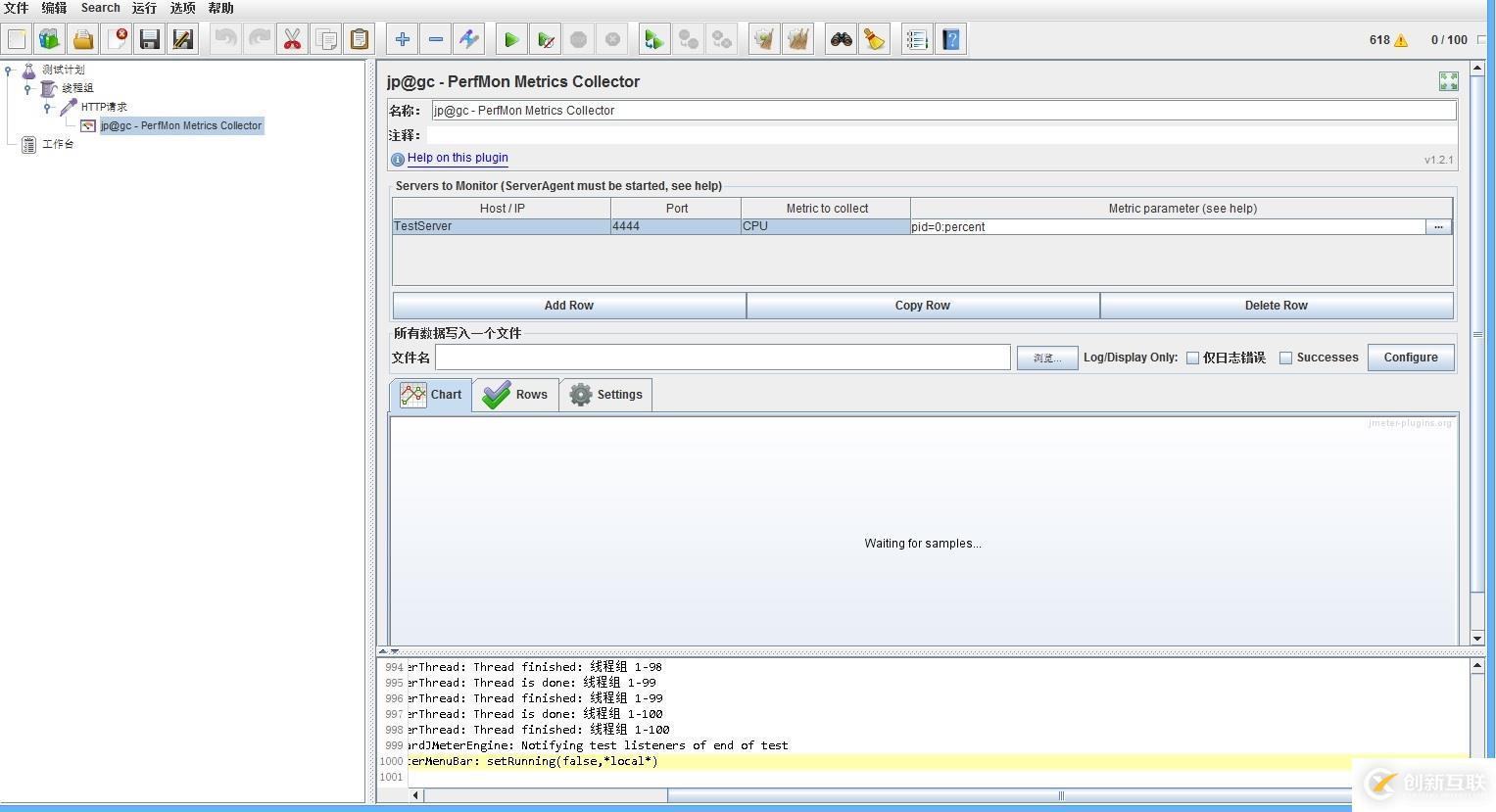This screenshot has height=812, width=1496.
Task: Click the 名称 name input field
Action: 943,111
